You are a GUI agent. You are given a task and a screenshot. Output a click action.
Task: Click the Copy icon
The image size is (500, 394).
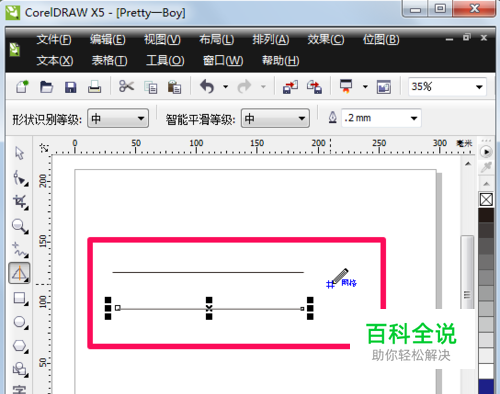click(x=151, y=87)
